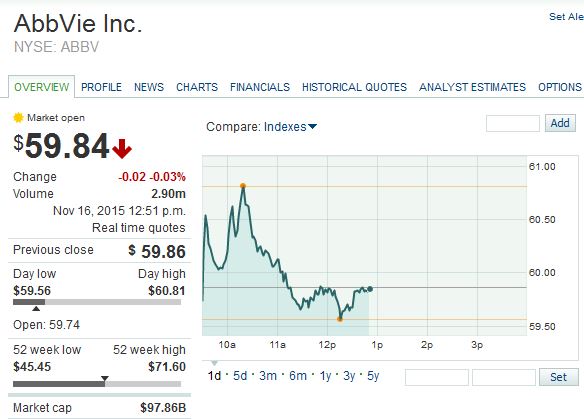The height and width of the screenshot is (419, 584).
Task: Click the 52 week range triangle marker
Action: (105, 378)
